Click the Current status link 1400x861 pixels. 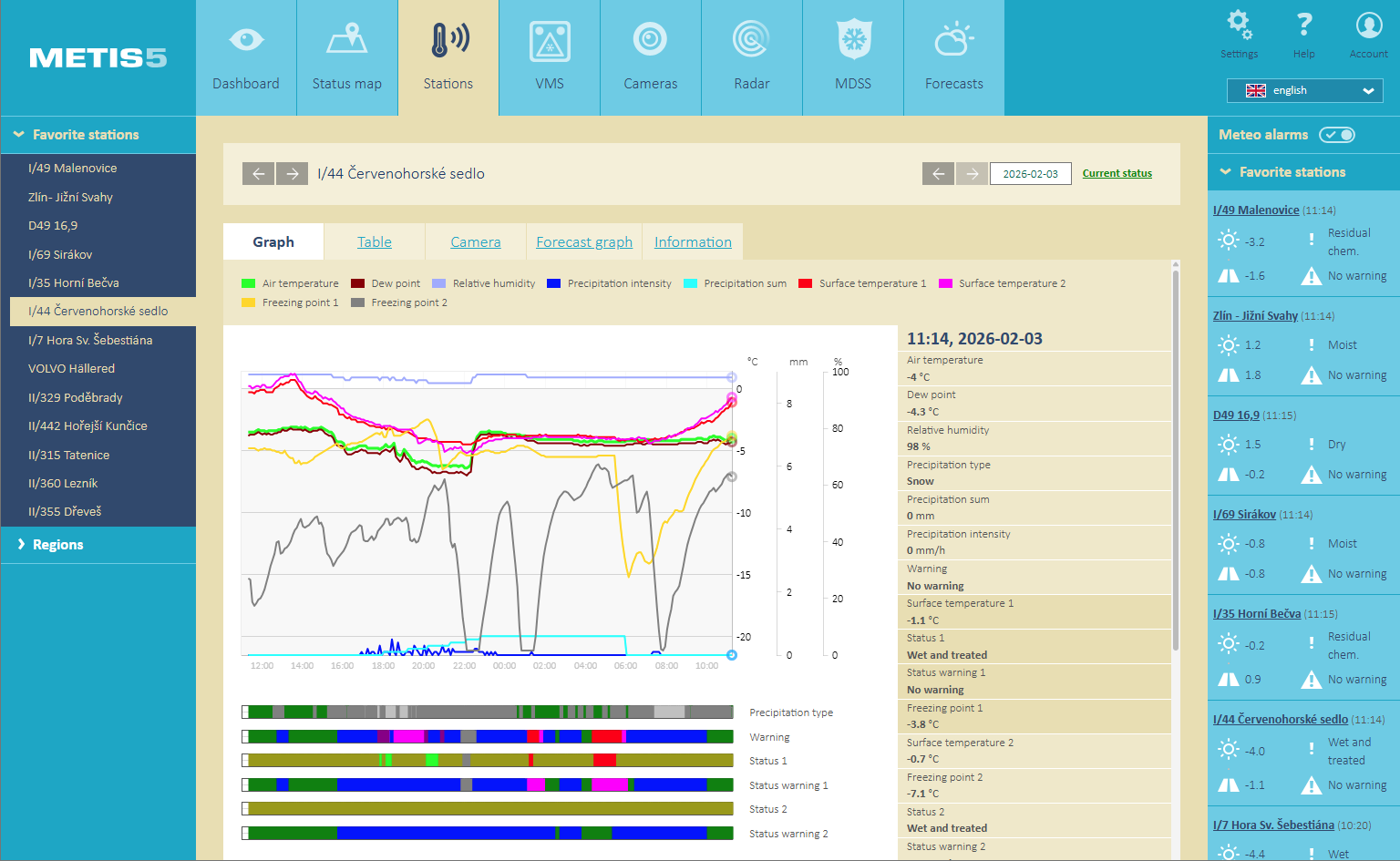1117,173
